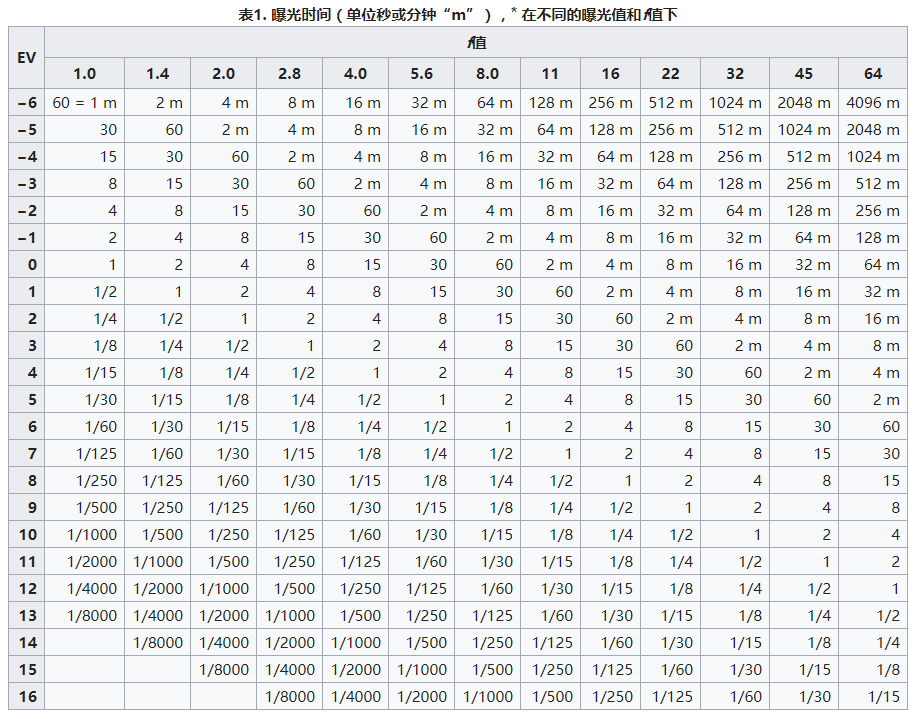Click the EV 16 row header
The width and height of the screenshot is (916, 719).
click(x=26, y=696)
